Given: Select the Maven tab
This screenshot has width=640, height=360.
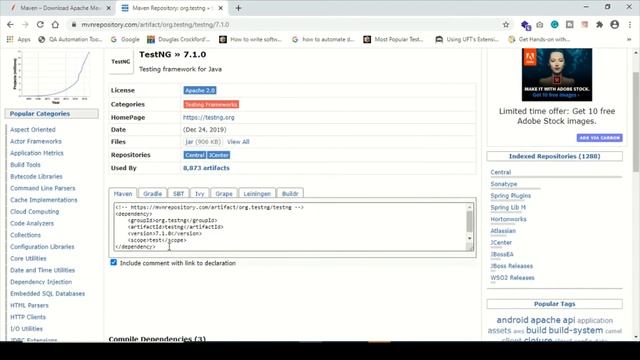Looking at the screenshot, I should pyautogui.click(x=123, y=193).
